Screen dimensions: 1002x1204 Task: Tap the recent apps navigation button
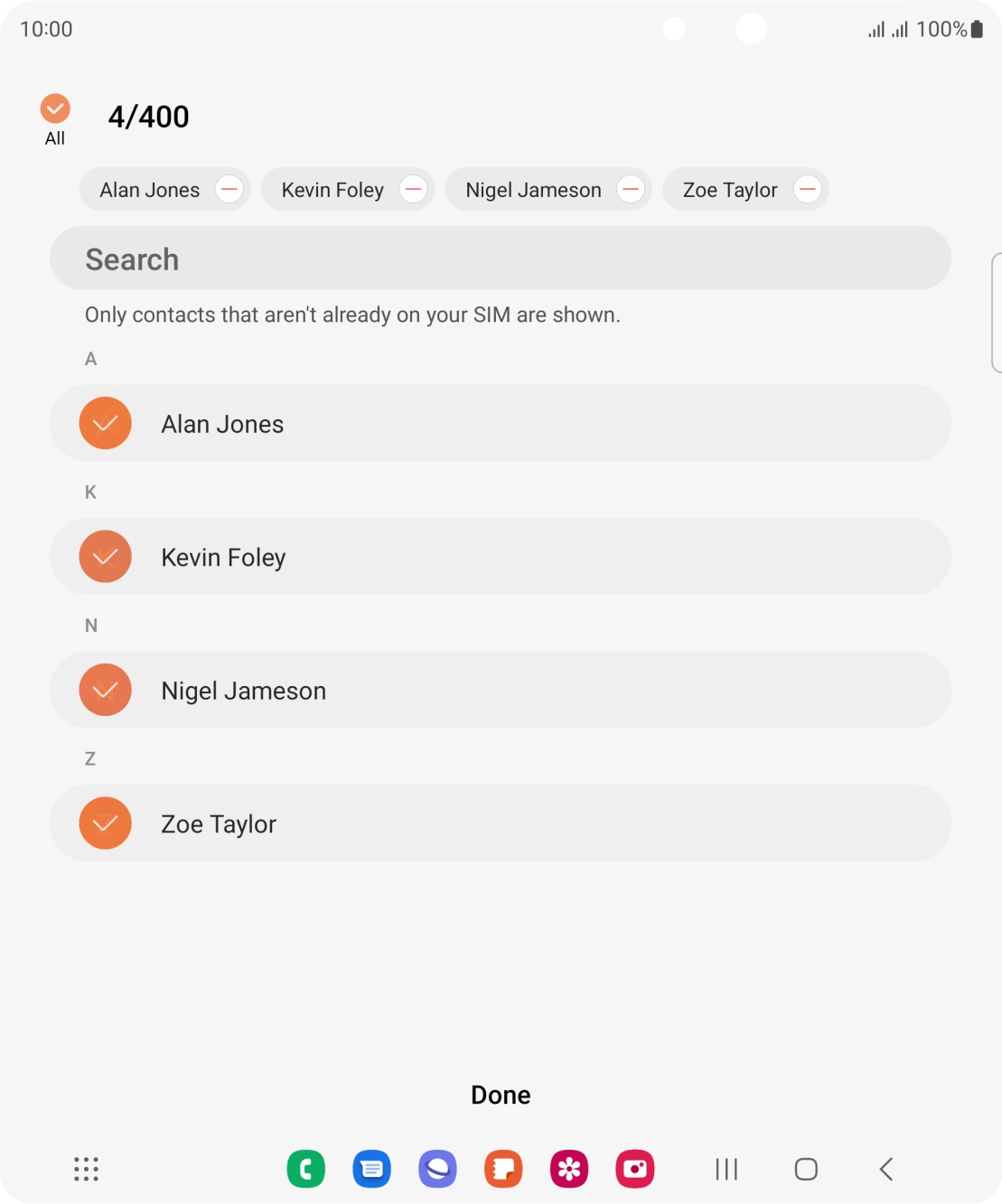pos(726,1169)
